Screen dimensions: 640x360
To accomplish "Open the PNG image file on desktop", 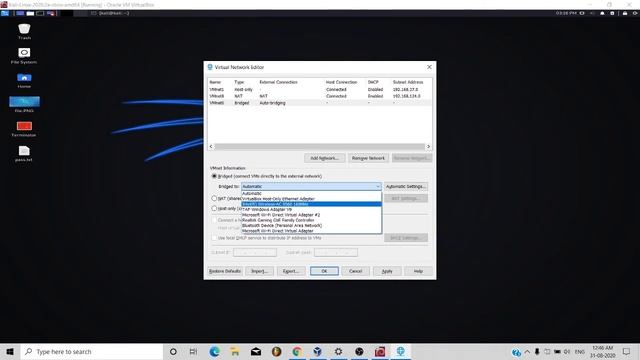I will pos(24,104).
